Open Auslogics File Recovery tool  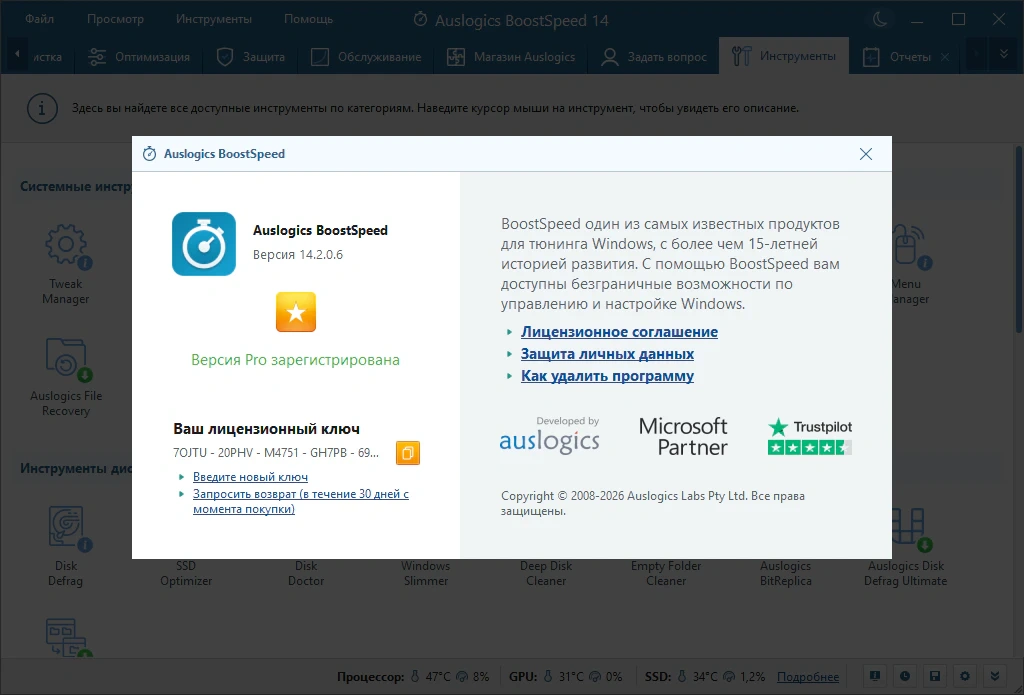(x=66, y=377)
